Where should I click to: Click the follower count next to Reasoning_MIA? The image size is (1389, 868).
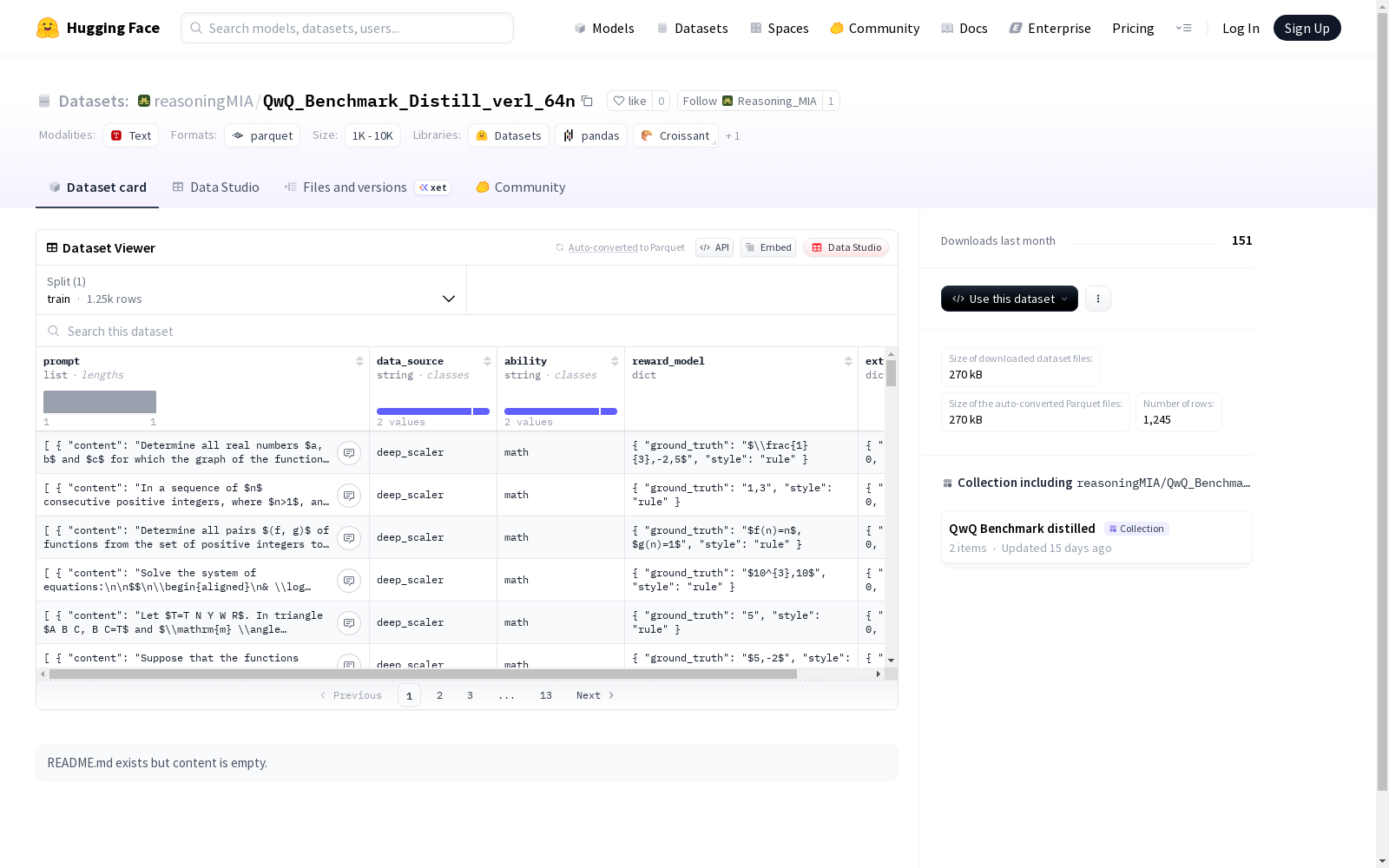click(831, 101)
